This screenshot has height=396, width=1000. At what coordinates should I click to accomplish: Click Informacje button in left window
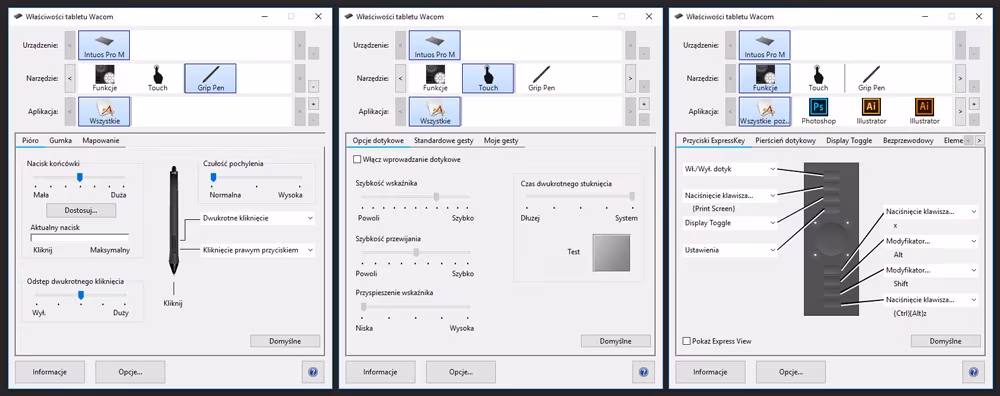[x=50, y=372]
